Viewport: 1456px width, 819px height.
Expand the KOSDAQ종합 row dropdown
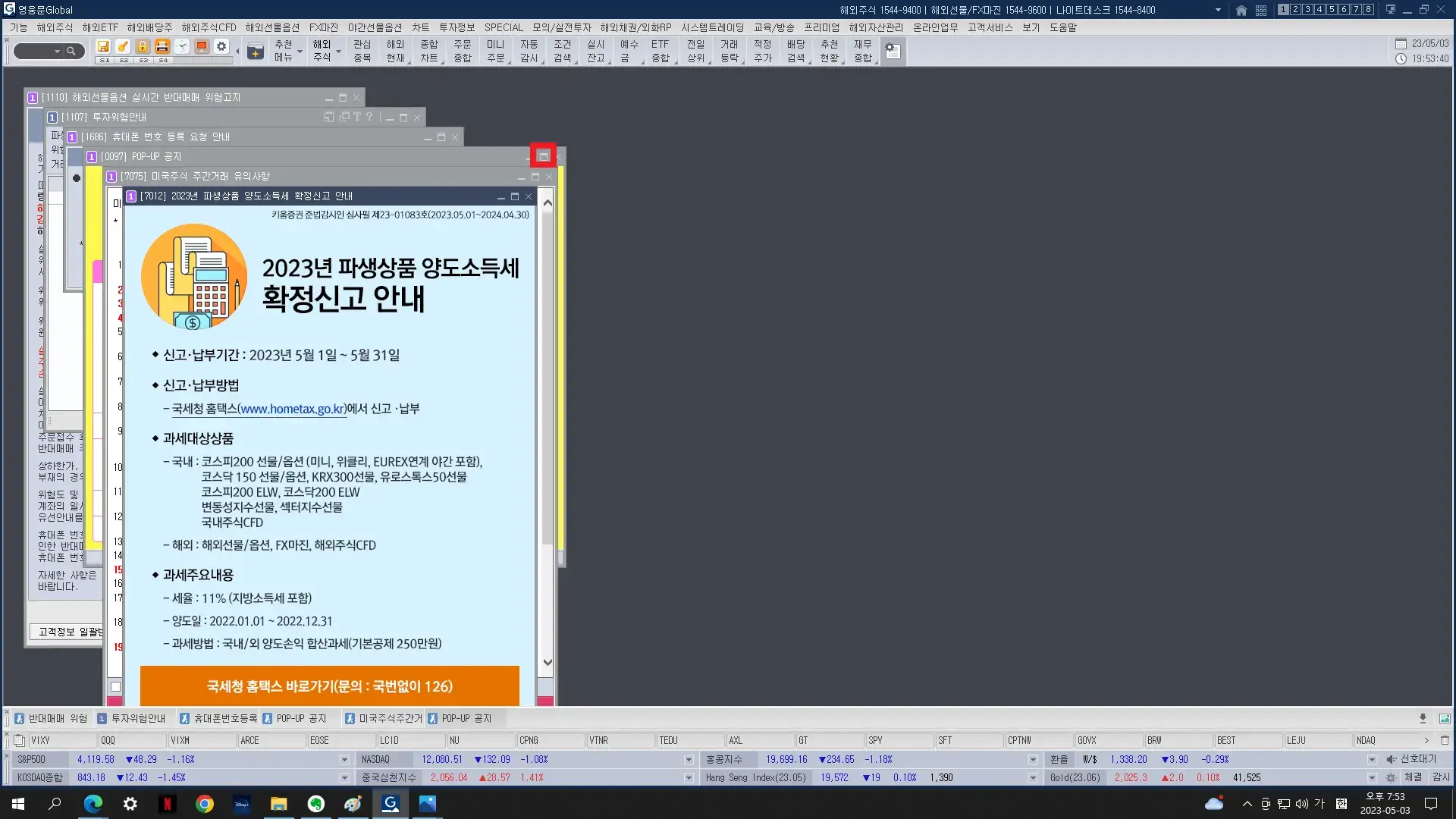[344, 777]
